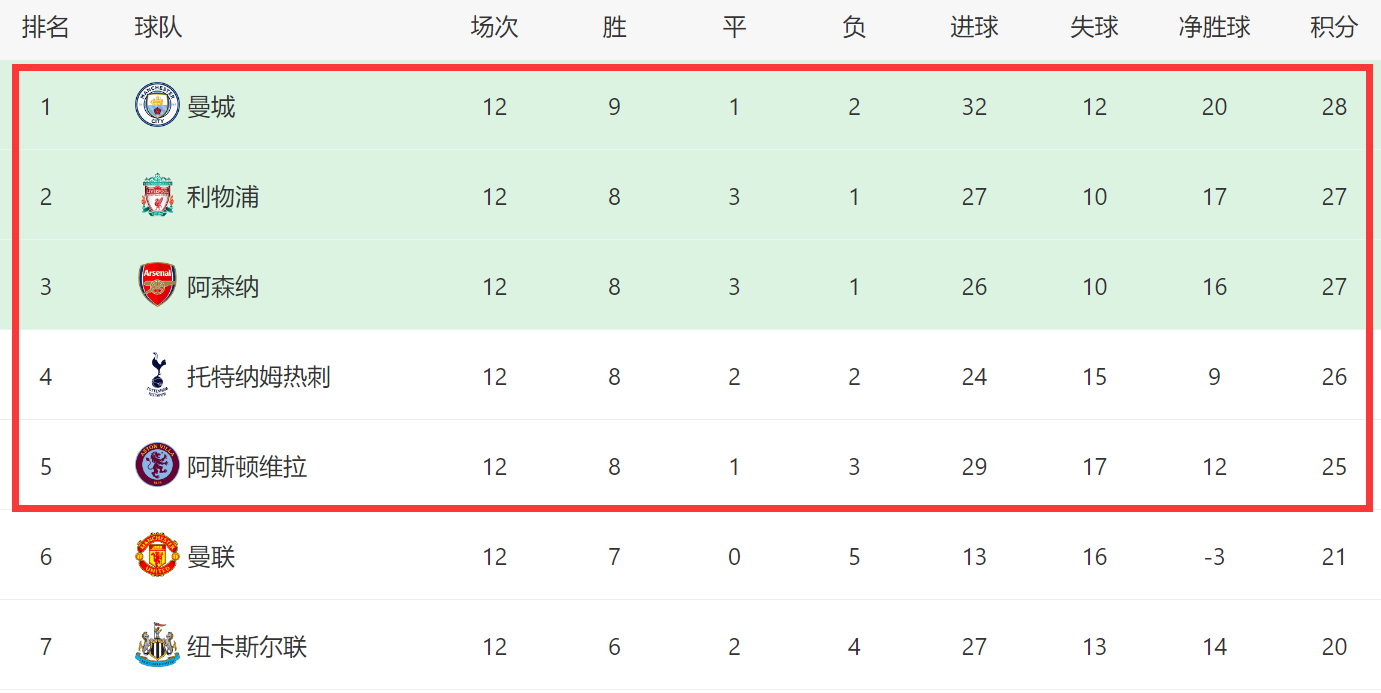Click the Newcastle United crest icon
The width and height of the screenshot is (1381, 693).
(x=157, y=646)
